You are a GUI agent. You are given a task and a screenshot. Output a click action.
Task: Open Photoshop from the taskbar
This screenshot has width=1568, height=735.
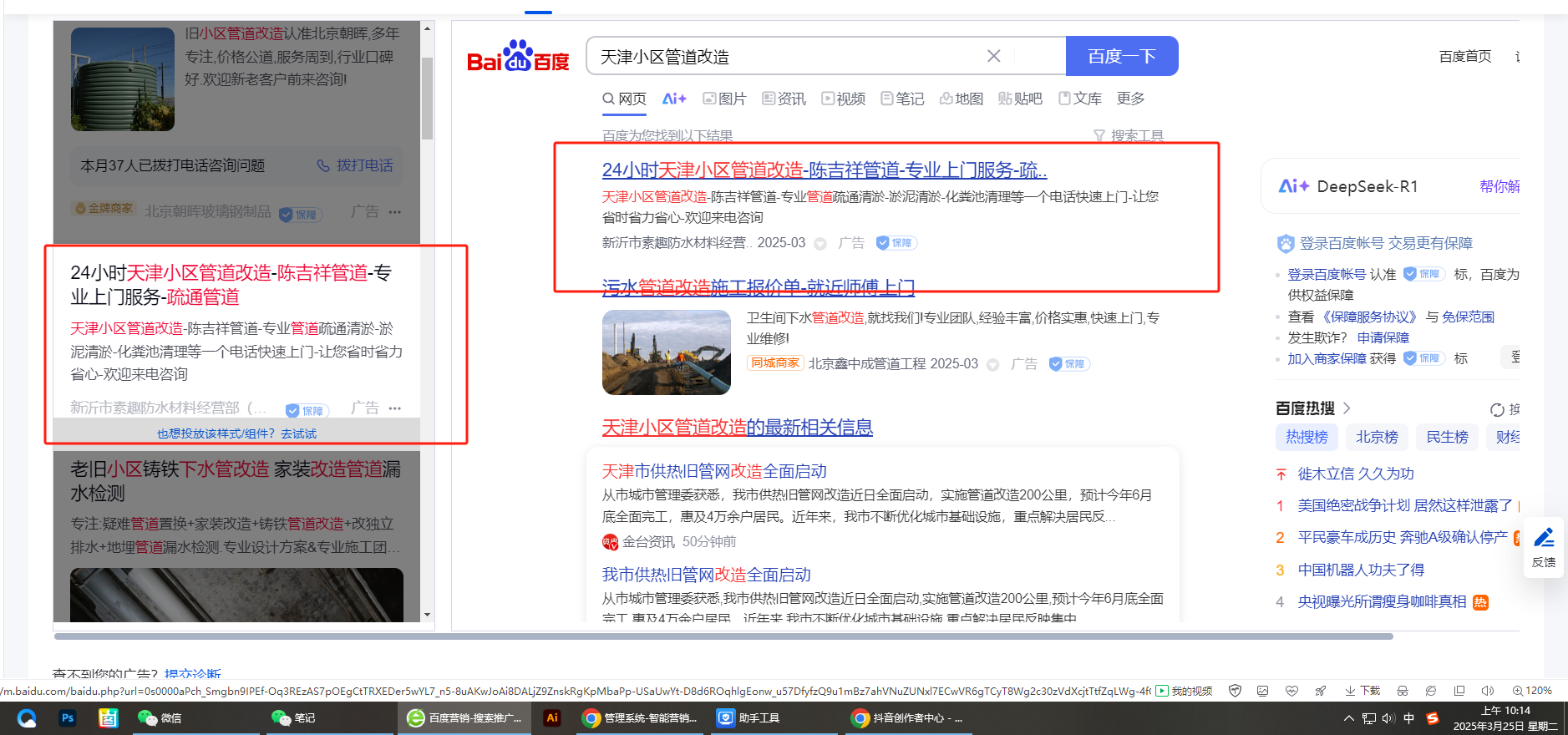pyautogui.click(x=68, y=718)
